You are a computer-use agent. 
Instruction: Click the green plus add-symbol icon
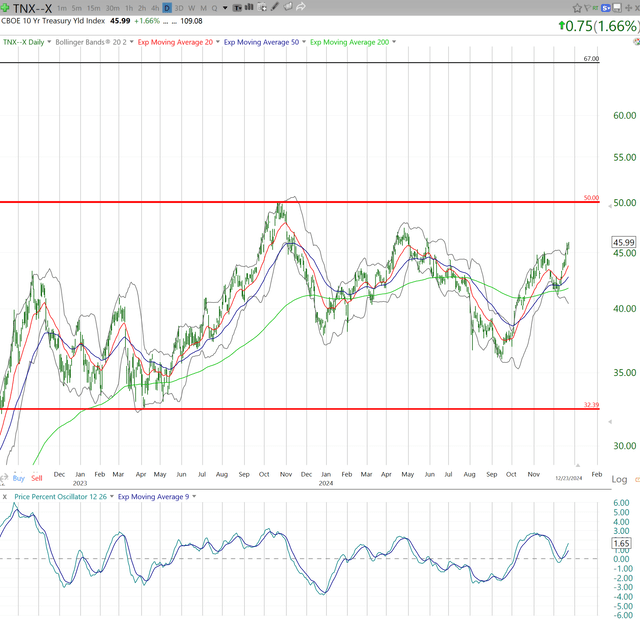(x=5, y=8)
